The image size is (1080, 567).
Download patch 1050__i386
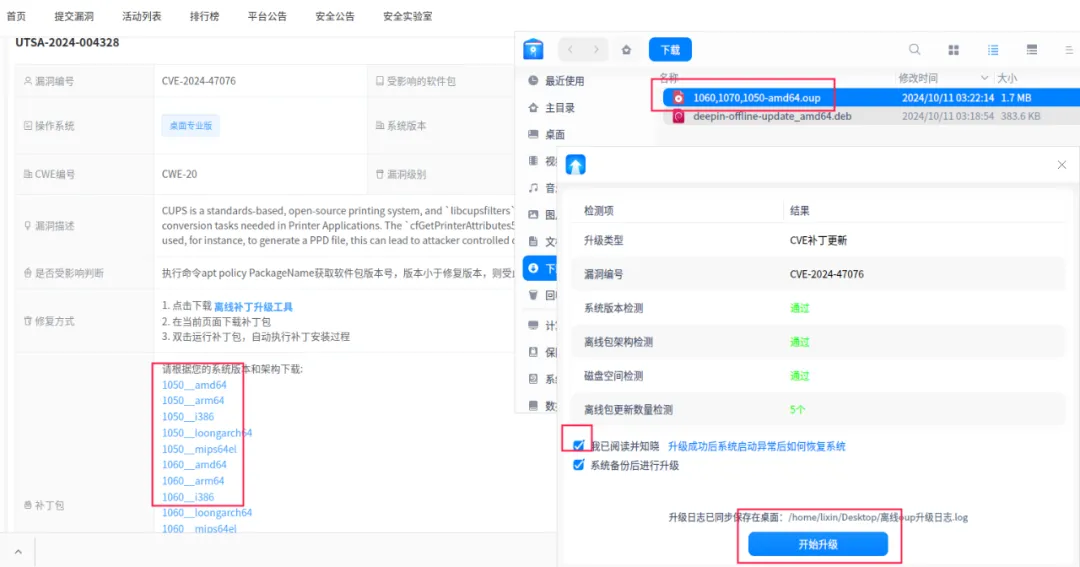188,417
